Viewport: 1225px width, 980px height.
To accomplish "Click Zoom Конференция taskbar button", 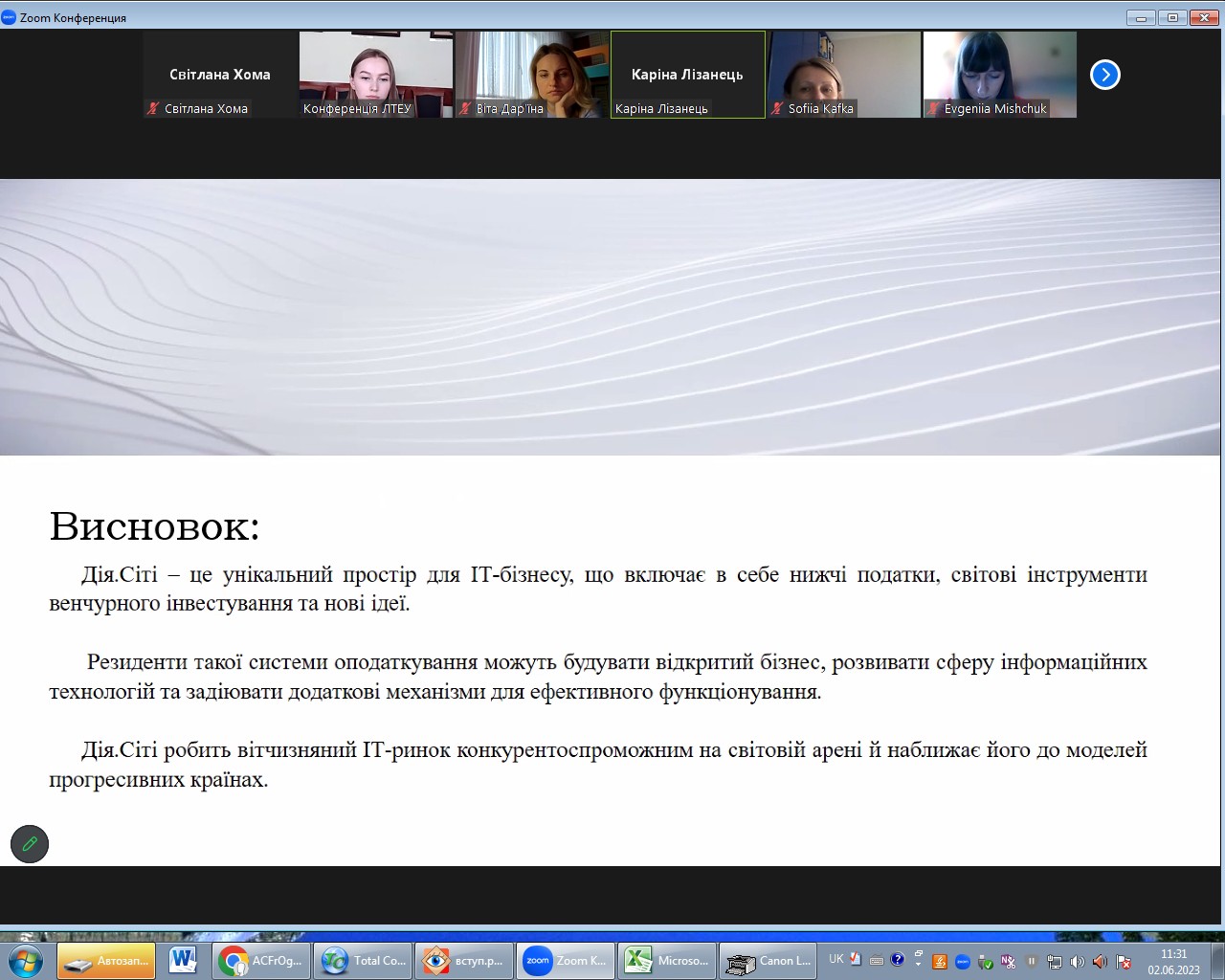I will click(x=566, y=960).
